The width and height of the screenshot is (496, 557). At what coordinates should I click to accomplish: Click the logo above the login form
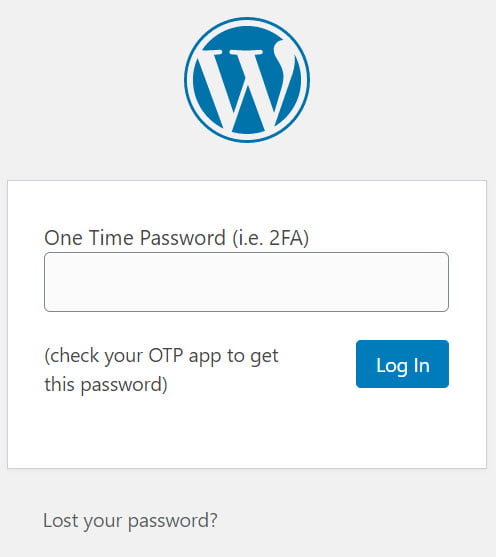point(247,80)
